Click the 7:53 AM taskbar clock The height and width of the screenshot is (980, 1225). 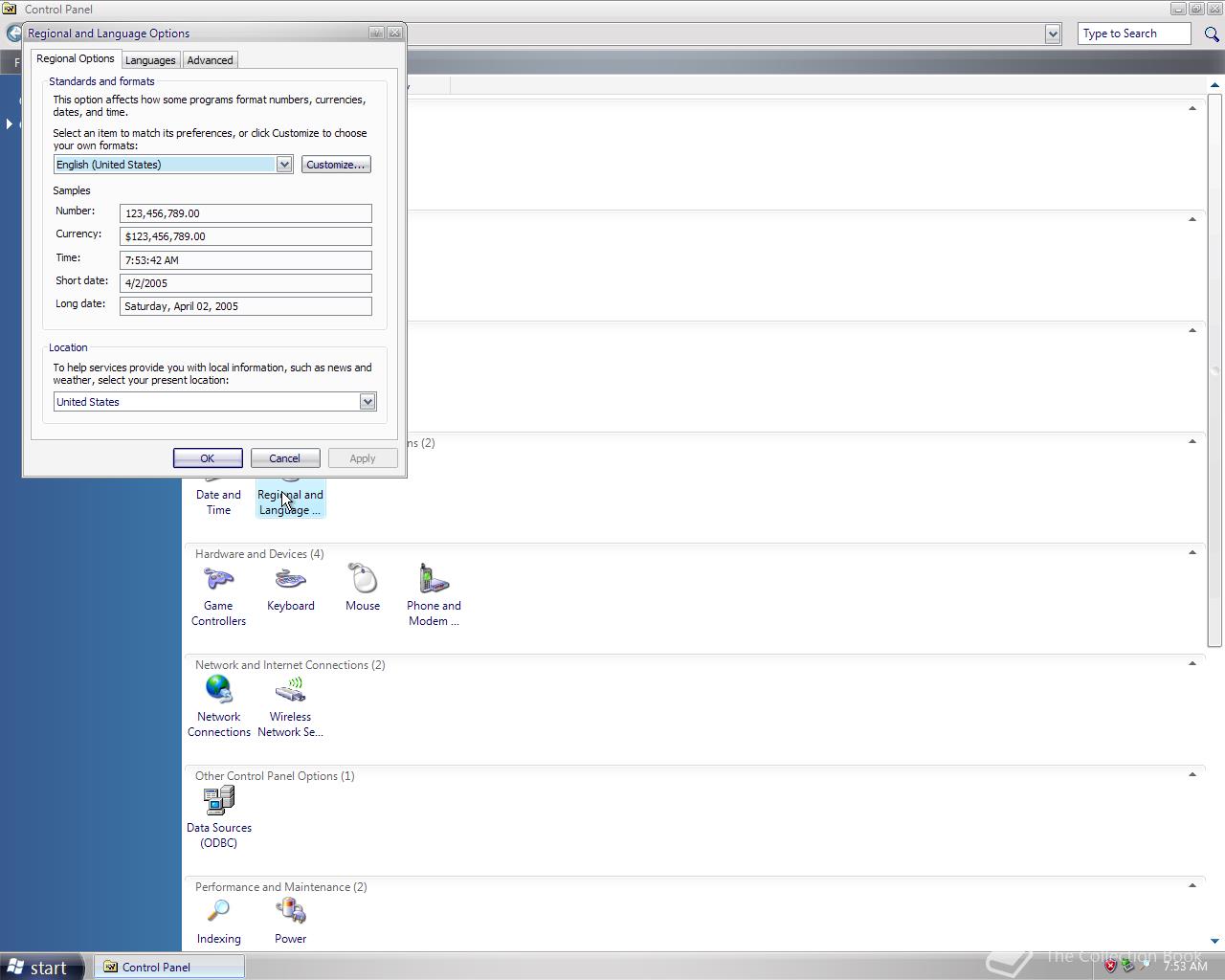pyautogui.click(x=1185, y=967)
